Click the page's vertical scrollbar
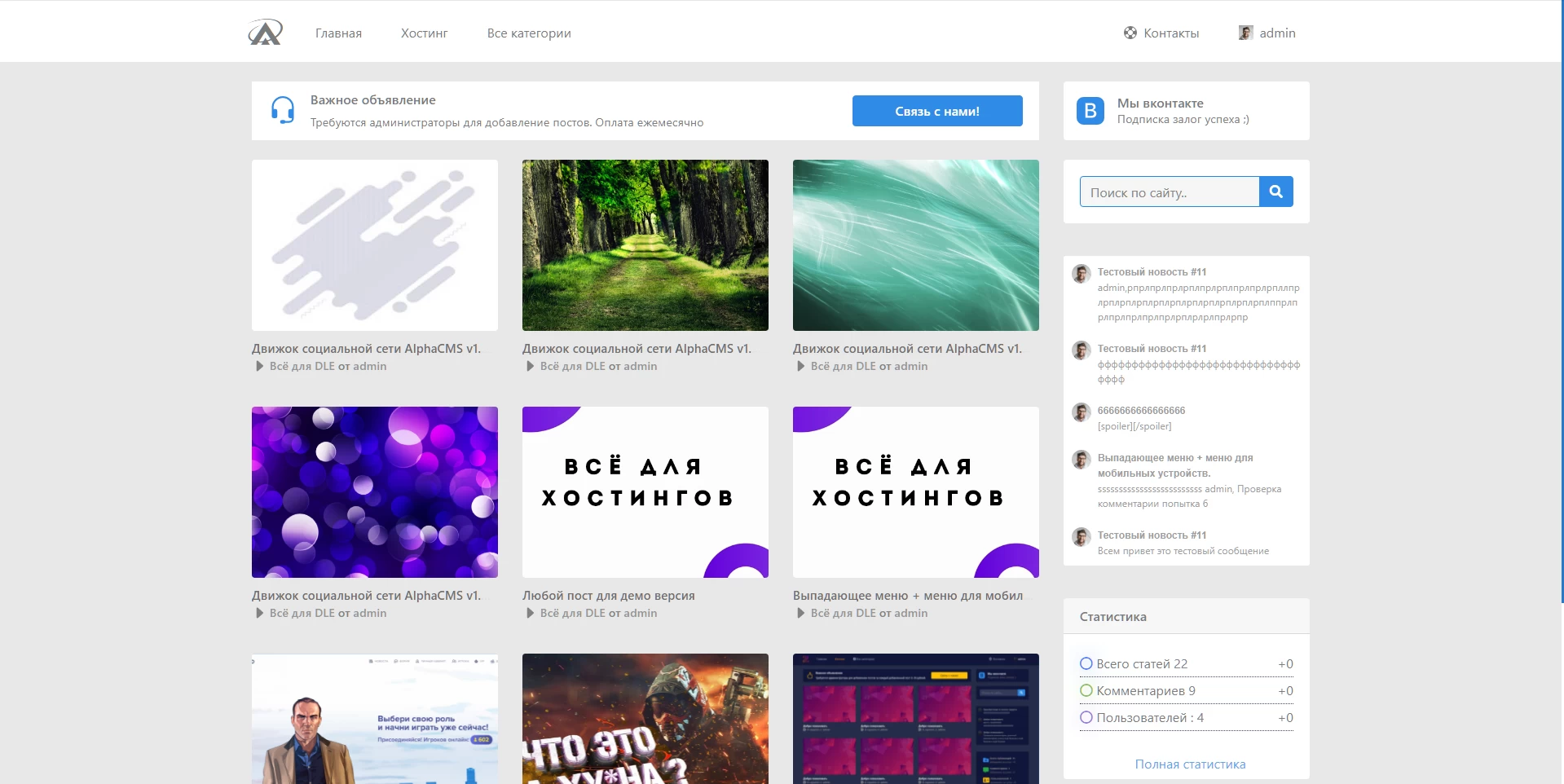1564x784 pixels. pos(1562,302)
